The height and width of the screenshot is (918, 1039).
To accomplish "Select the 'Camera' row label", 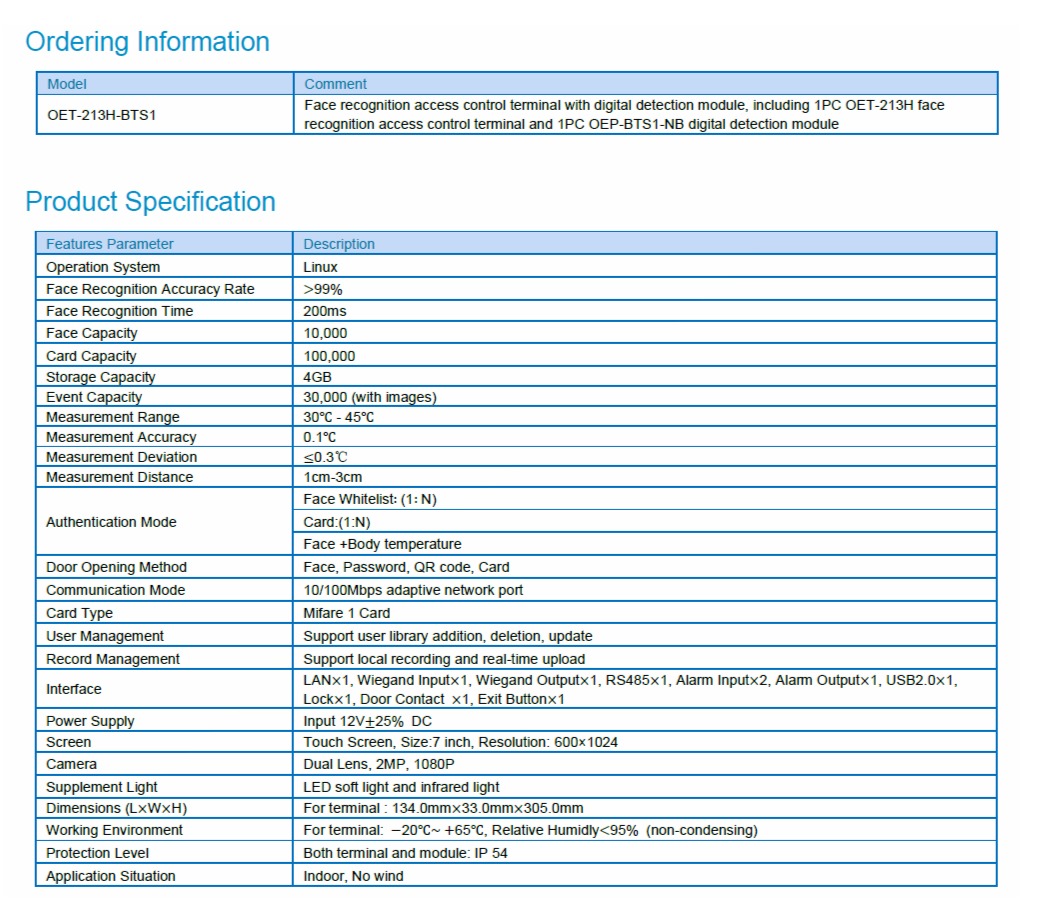I will tap(71, 764).
